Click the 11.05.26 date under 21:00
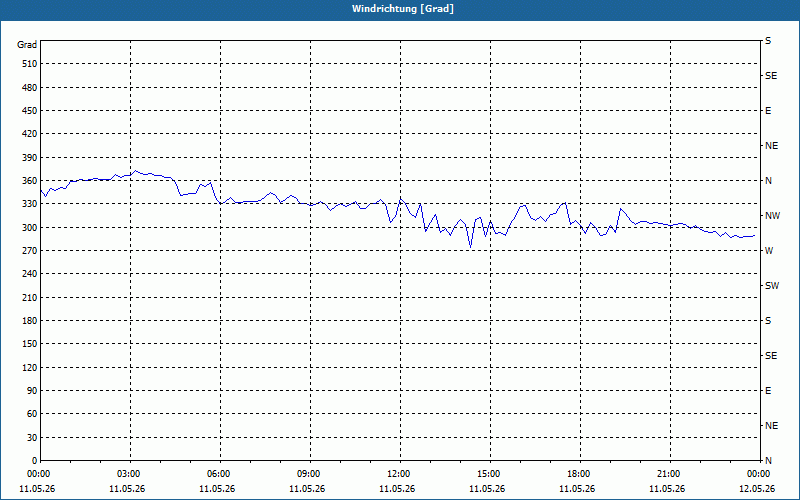Screen dimensions: 800x500 point(667,489)
